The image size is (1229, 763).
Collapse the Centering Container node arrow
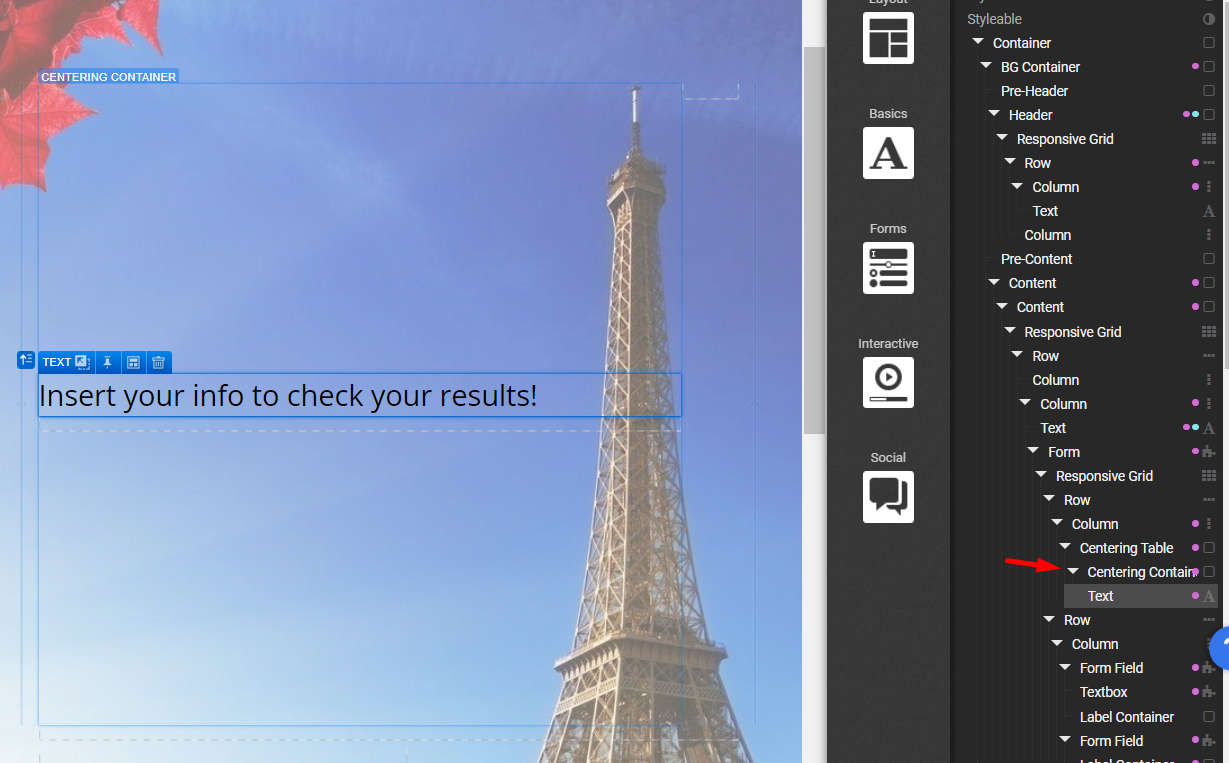(x=1073, y=571)
